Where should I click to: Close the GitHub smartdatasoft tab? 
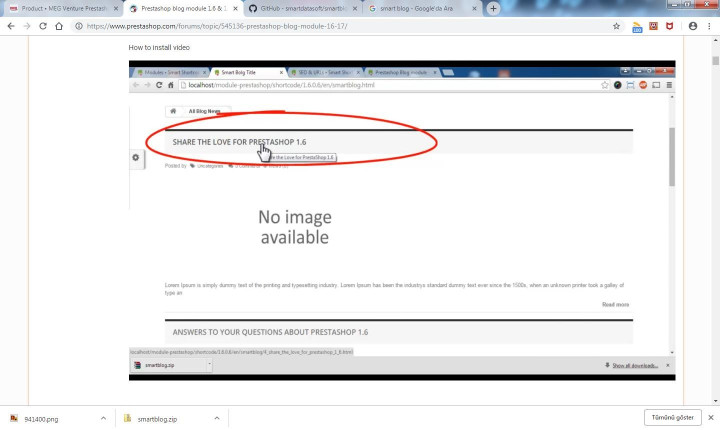354,8
